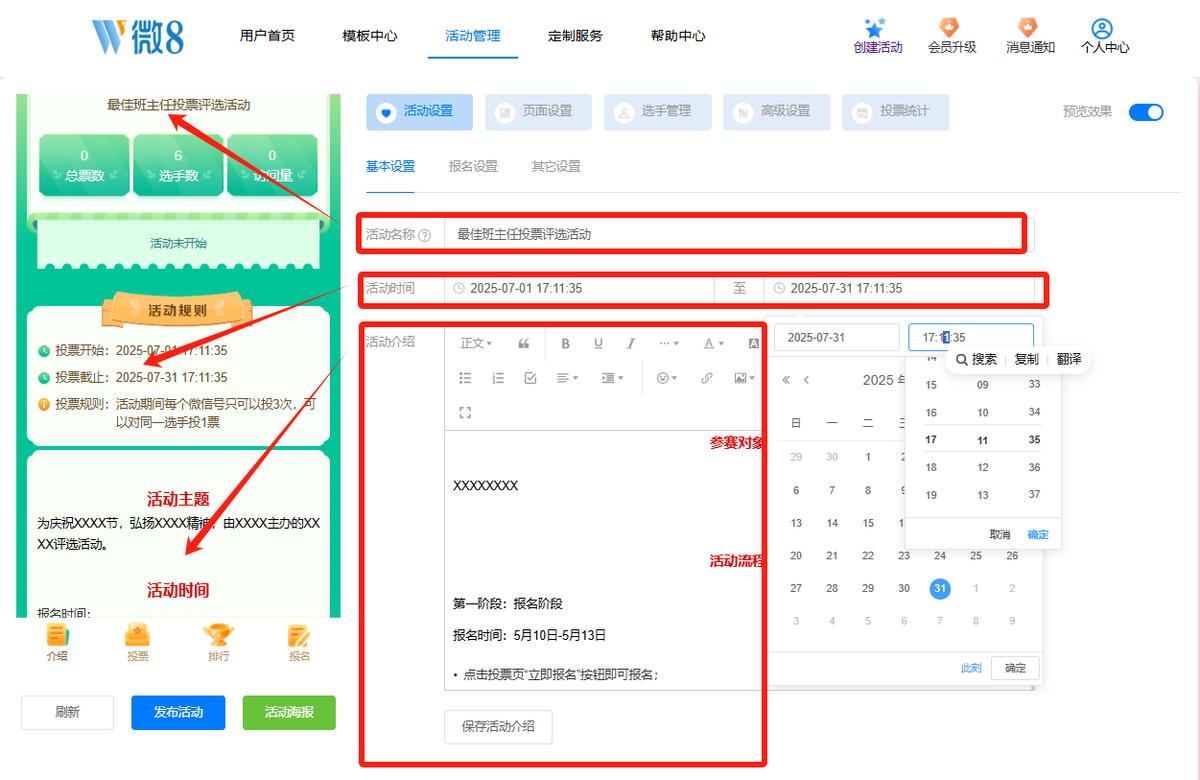Open the indent dropdown

[612, 378]
